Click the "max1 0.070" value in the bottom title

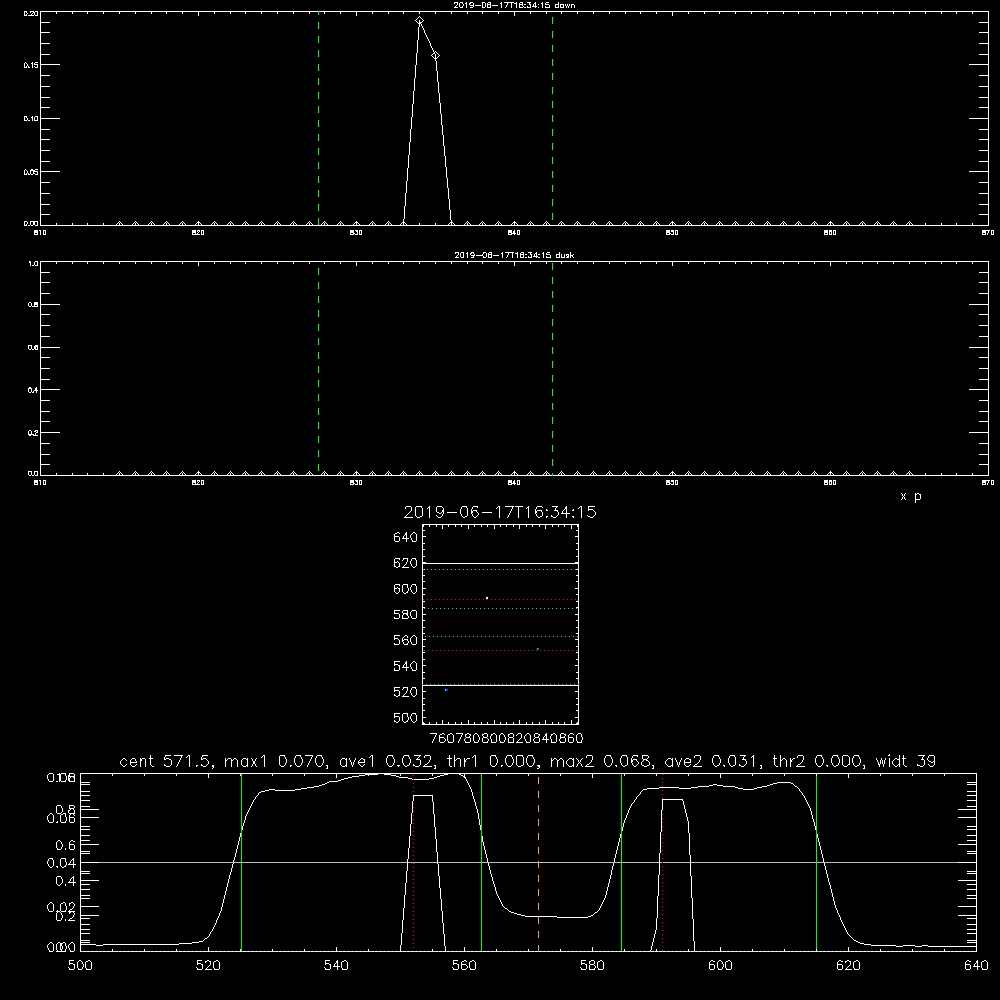276,761
